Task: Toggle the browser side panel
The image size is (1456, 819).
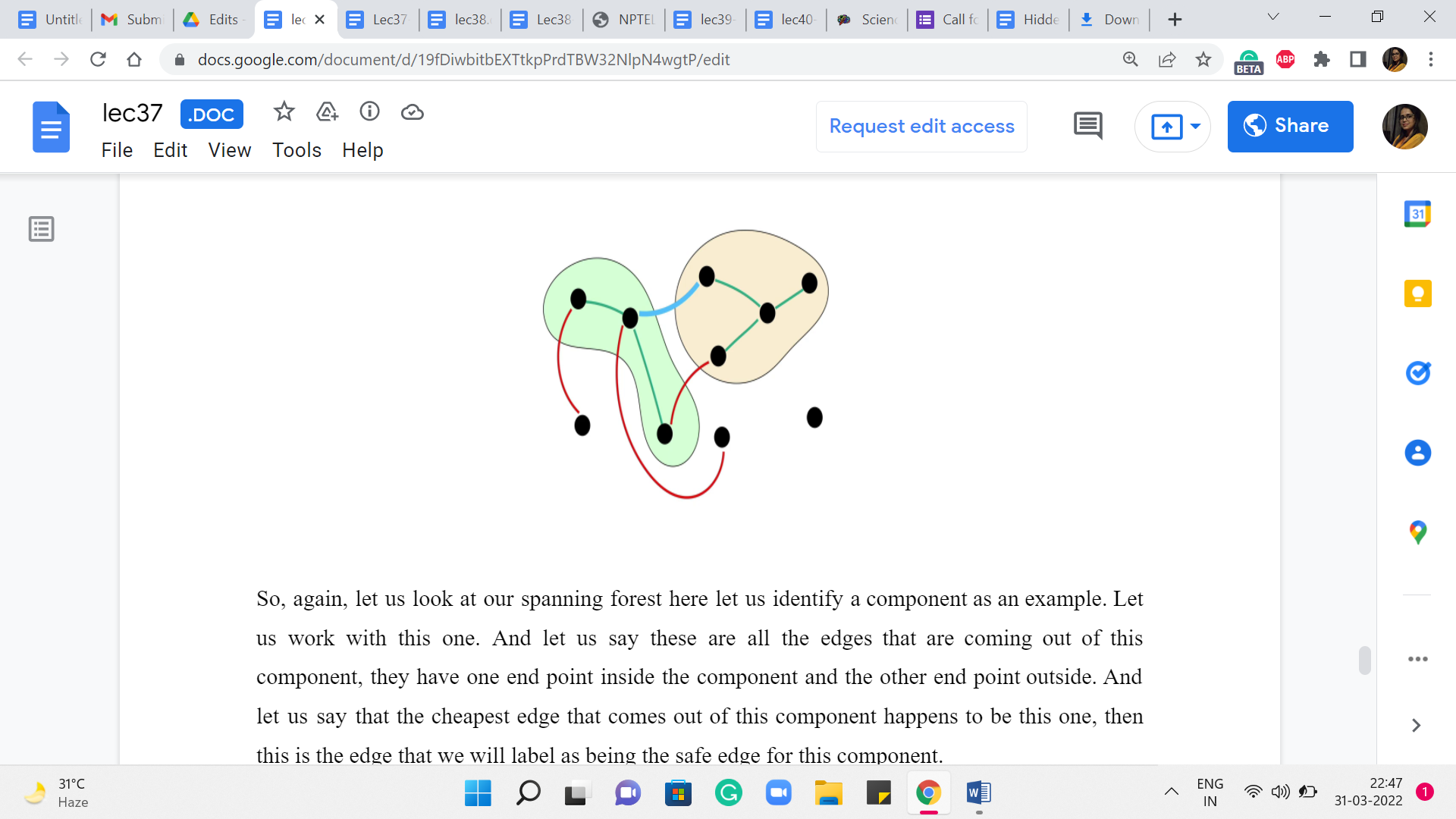Action: (1358, 60)
